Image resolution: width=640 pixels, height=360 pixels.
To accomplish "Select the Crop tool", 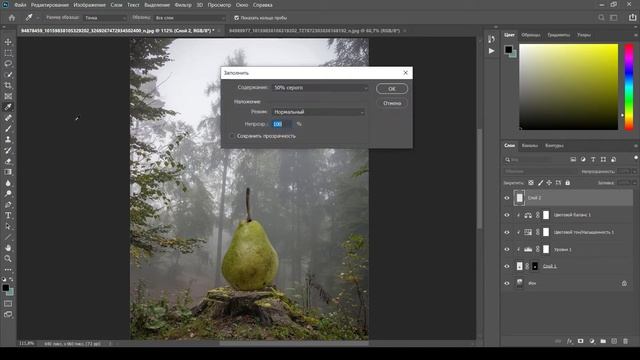I will click(8, 85).
